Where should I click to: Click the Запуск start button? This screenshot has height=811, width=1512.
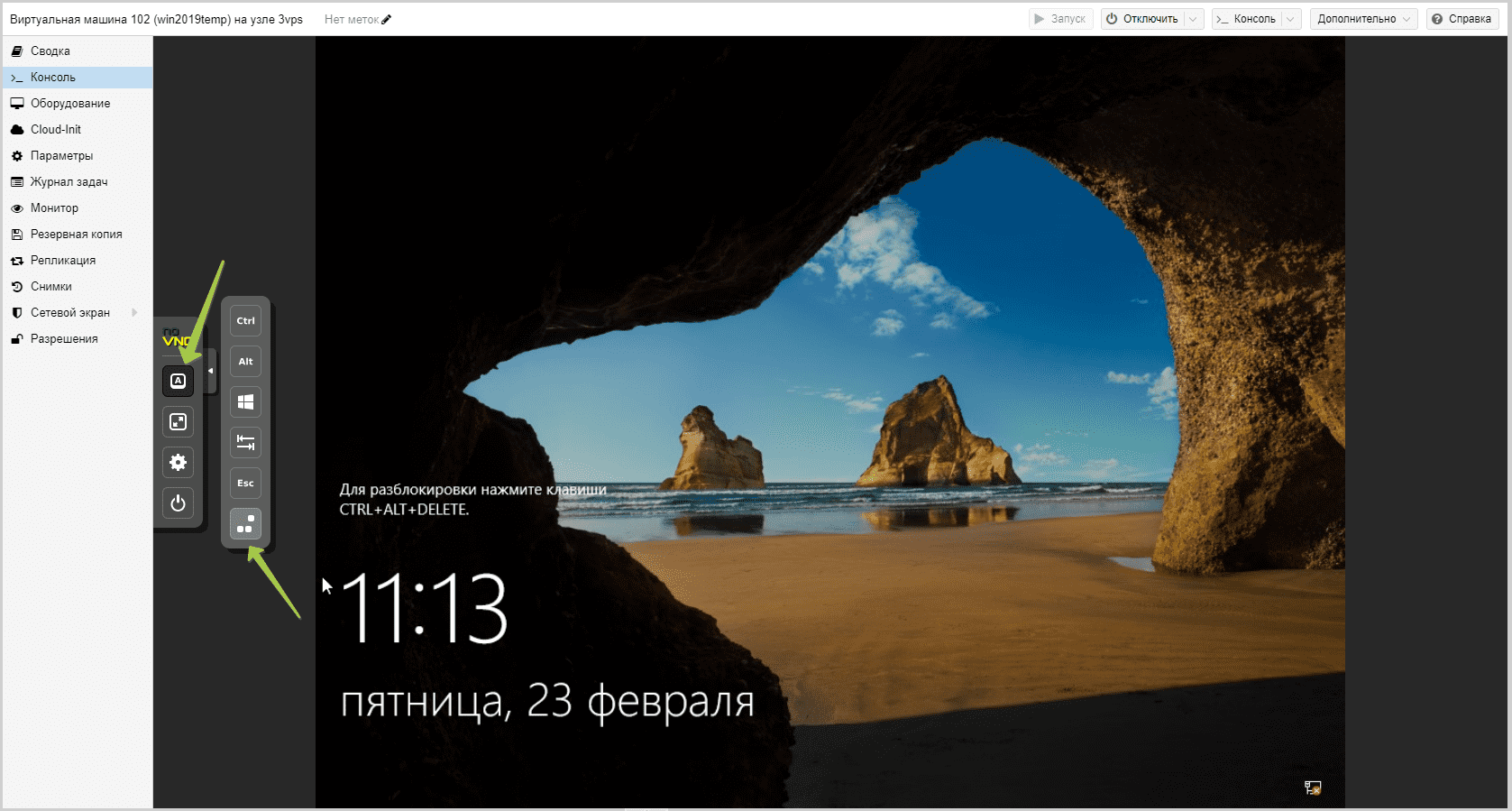coord(1060,19)
